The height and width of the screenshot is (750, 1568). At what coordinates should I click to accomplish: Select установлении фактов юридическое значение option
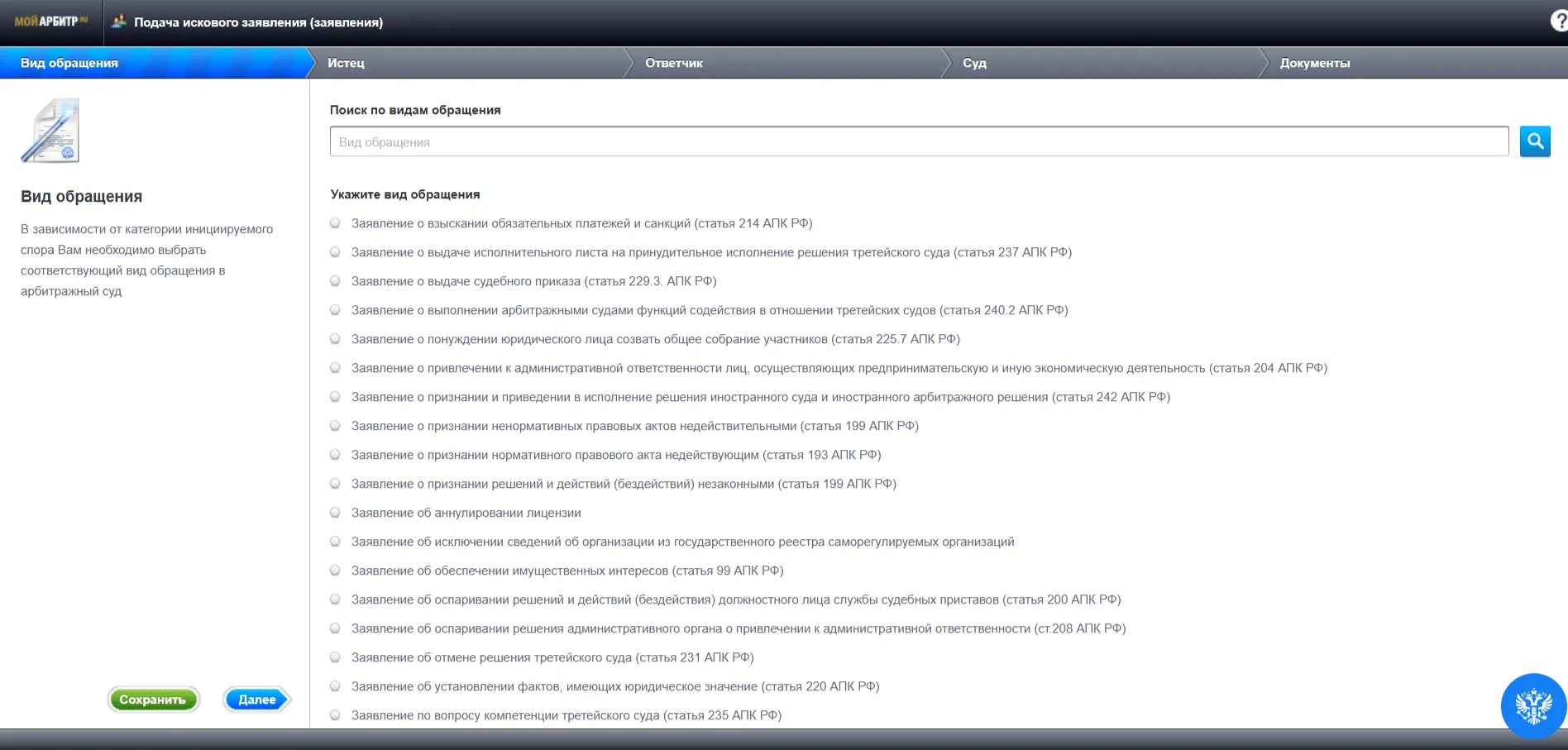point(335,686)
